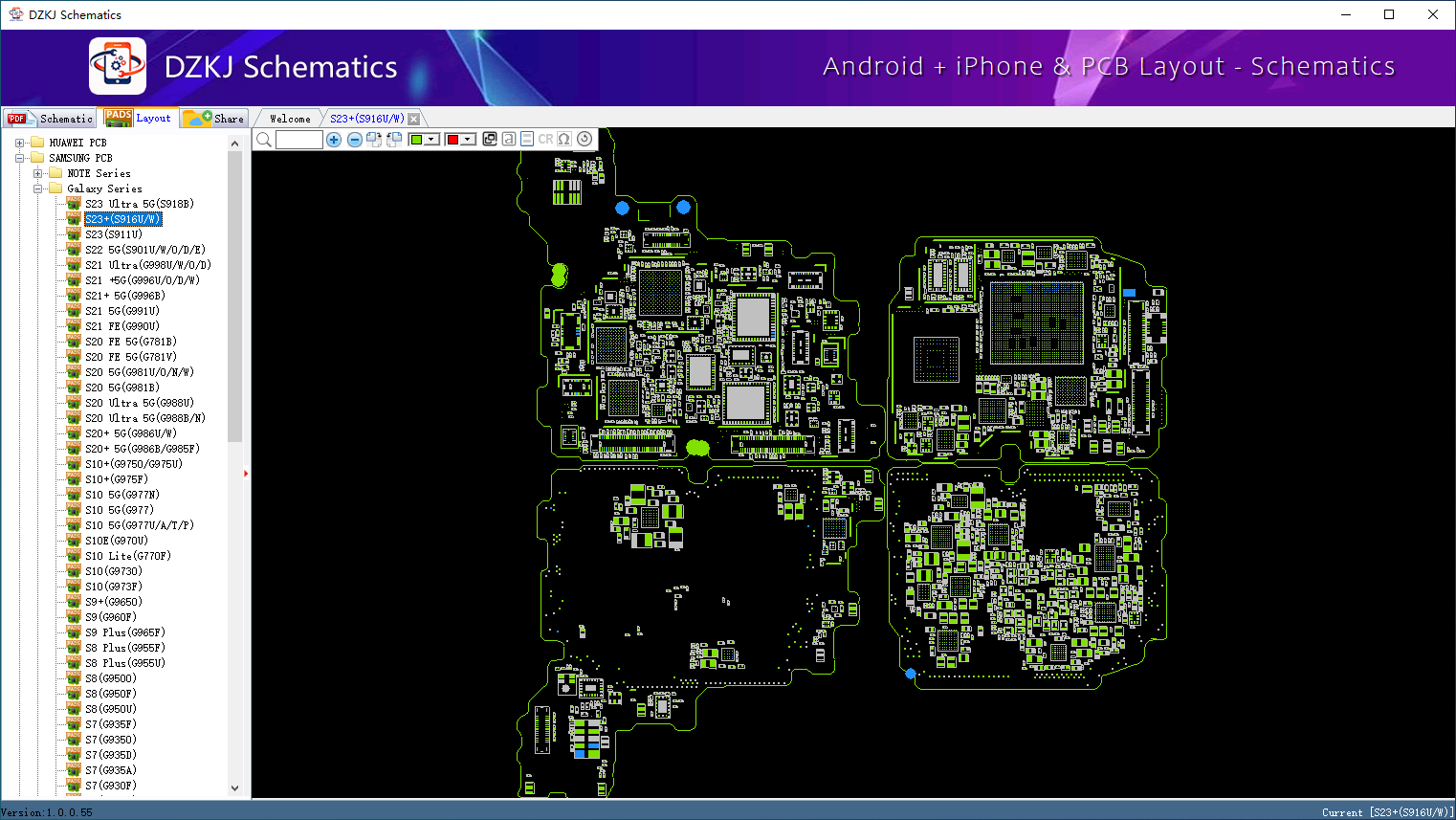Select the S23+(S916U/W) document tab
This screenshot has height=820, width=1456.
pos(366,119)
